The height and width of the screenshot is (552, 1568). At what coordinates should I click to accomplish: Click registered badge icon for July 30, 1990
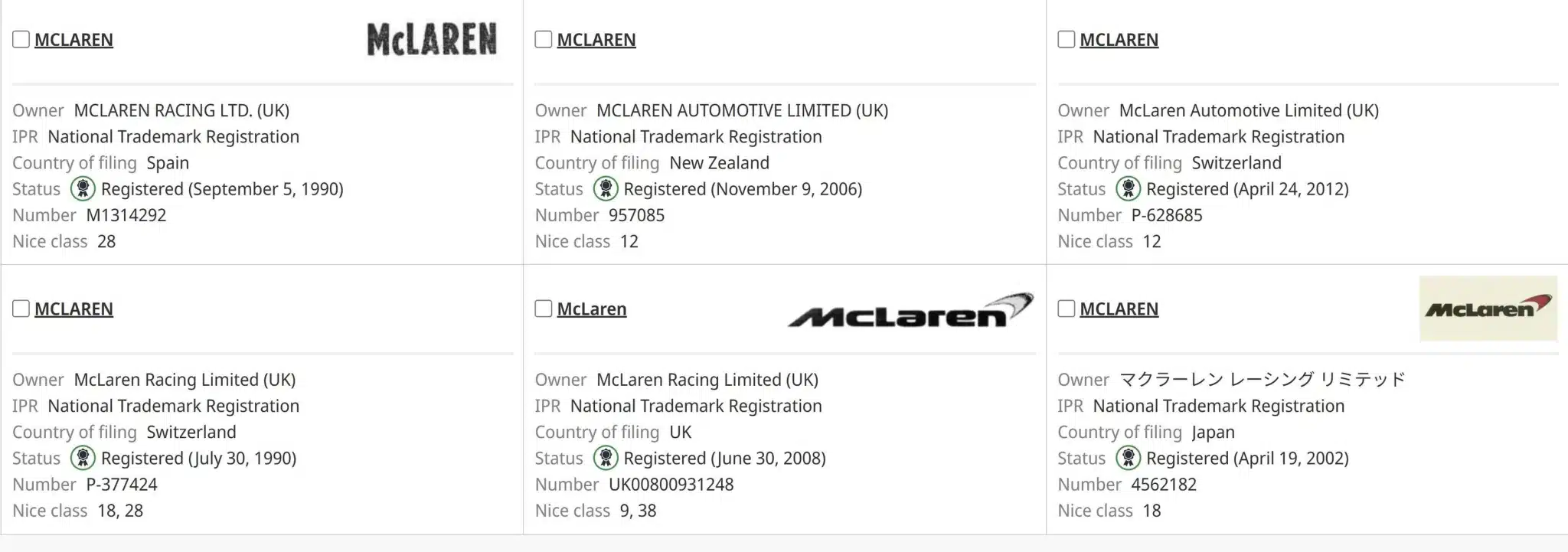83,458
